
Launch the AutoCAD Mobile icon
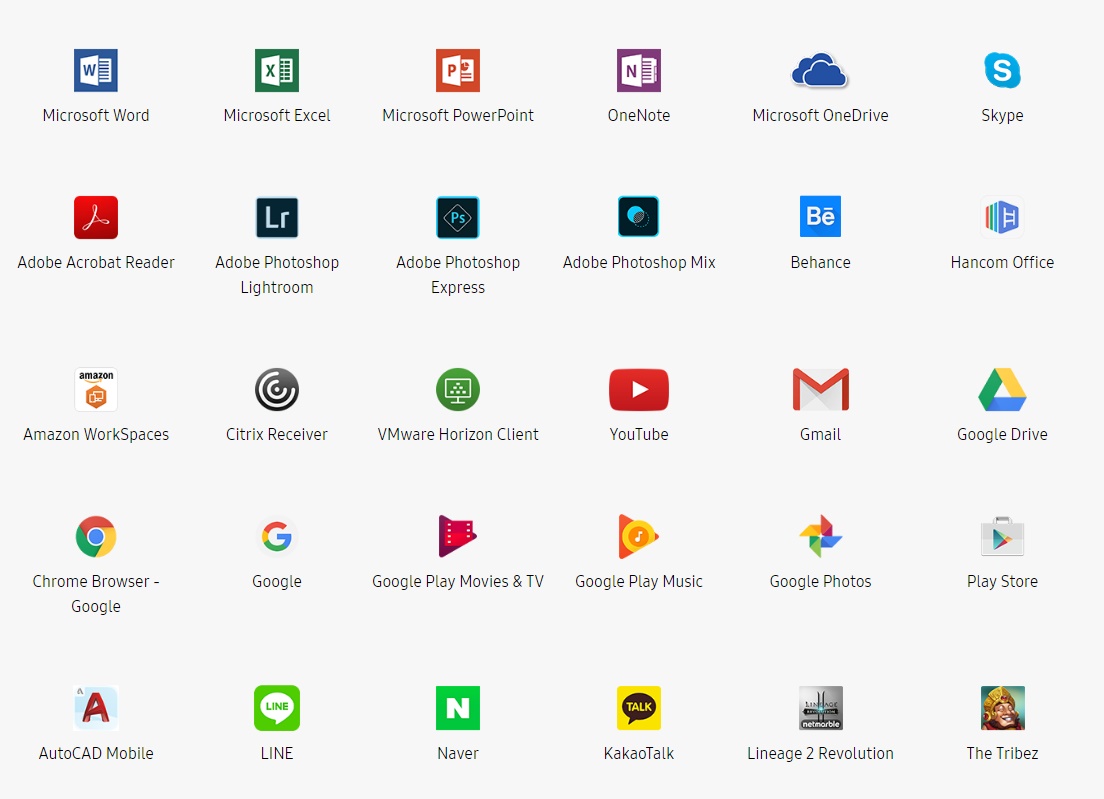tap(96, 708)
